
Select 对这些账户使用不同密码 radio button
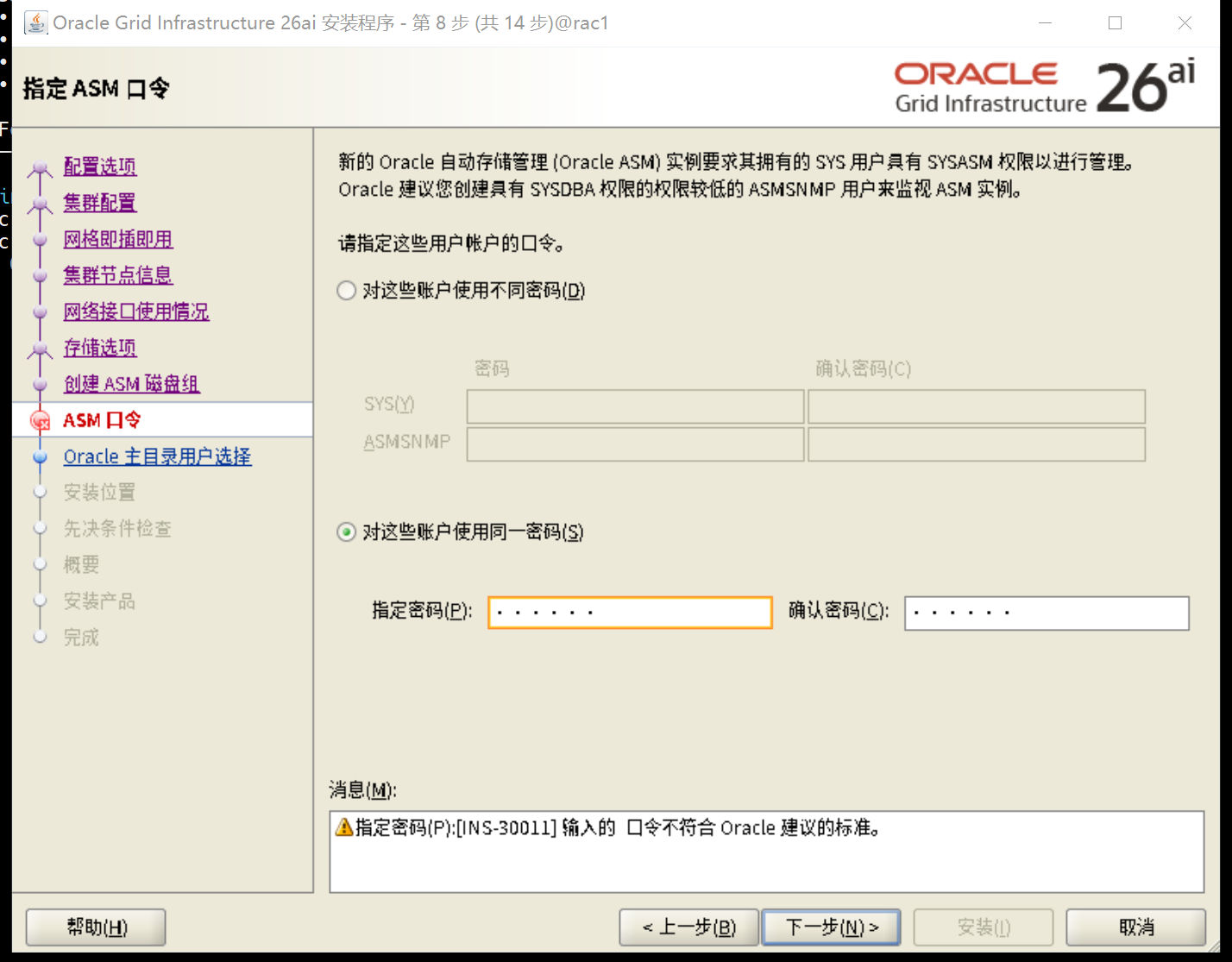pos(346,291)
